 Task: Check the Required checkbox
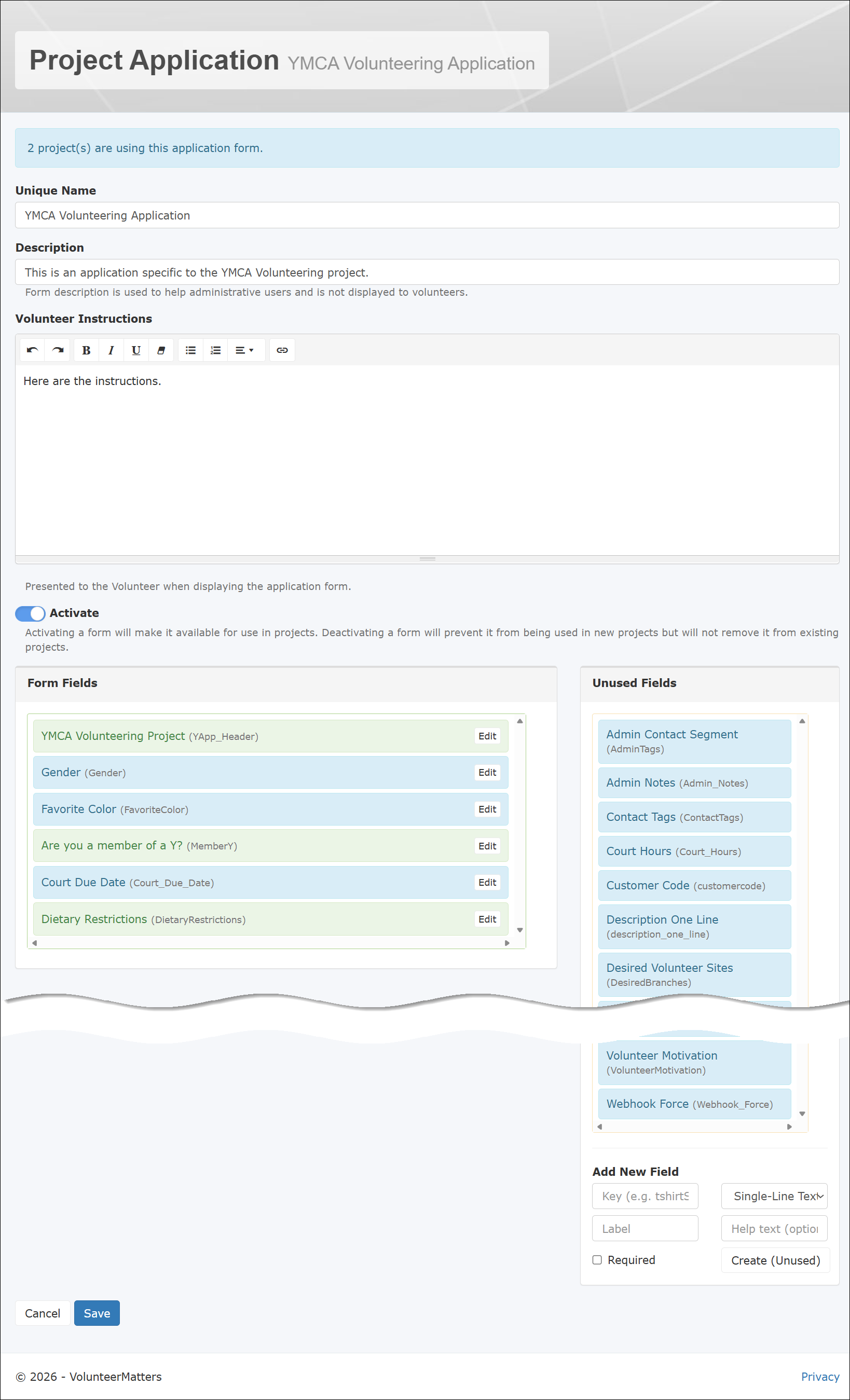(597, 1260)
